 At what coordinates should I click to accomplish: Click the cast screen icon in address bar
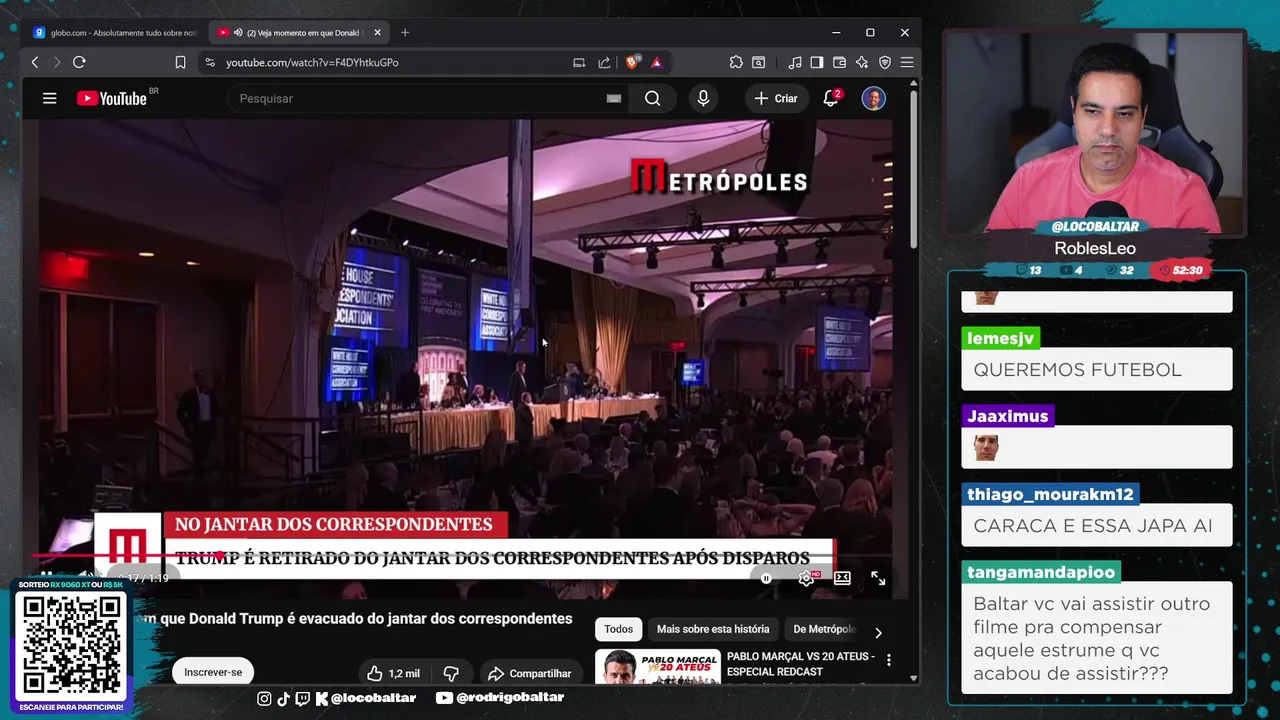coord(579,62)
